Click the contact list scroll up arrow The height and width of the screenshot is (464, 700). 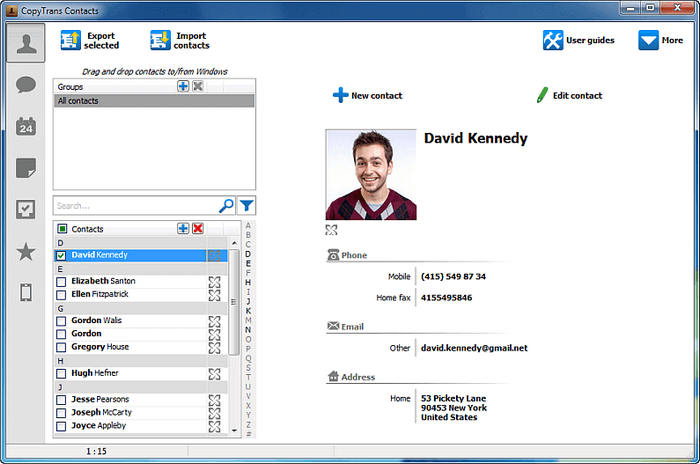click(x=234, y=242)
